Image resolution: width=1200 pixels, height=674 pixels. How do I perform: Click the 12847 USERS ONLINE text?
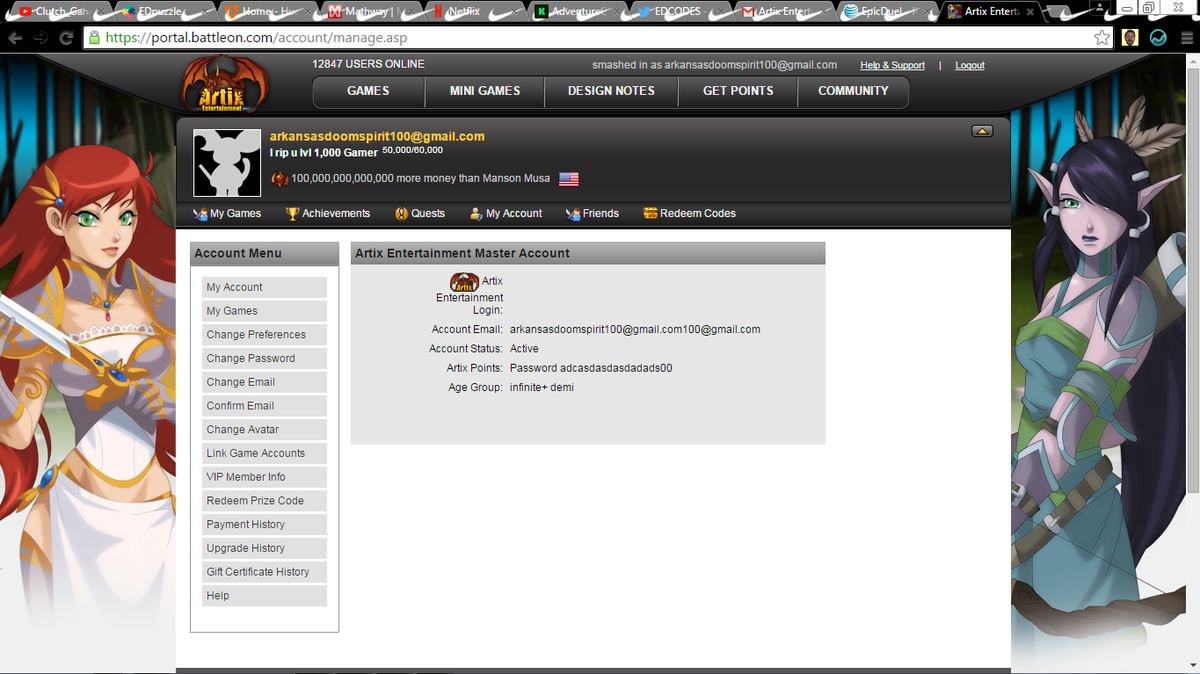pos(368,64)
